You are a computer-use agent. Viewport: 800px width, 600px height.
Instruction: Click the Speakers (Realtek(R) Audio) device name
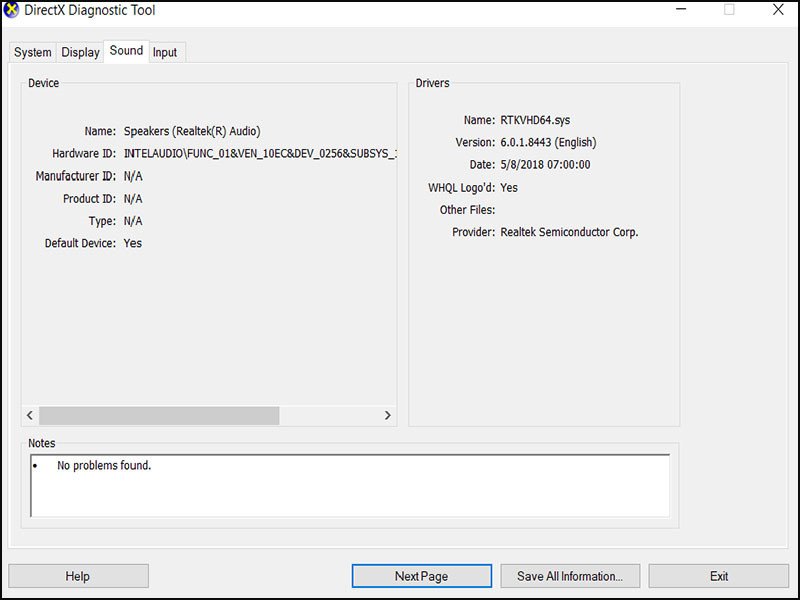[192, 131]
